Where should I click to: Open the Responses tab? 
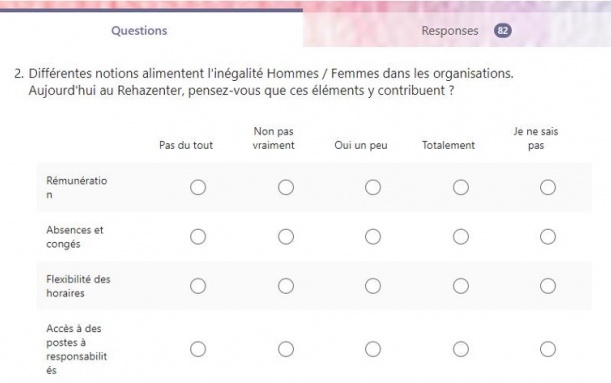click(450, 31)
